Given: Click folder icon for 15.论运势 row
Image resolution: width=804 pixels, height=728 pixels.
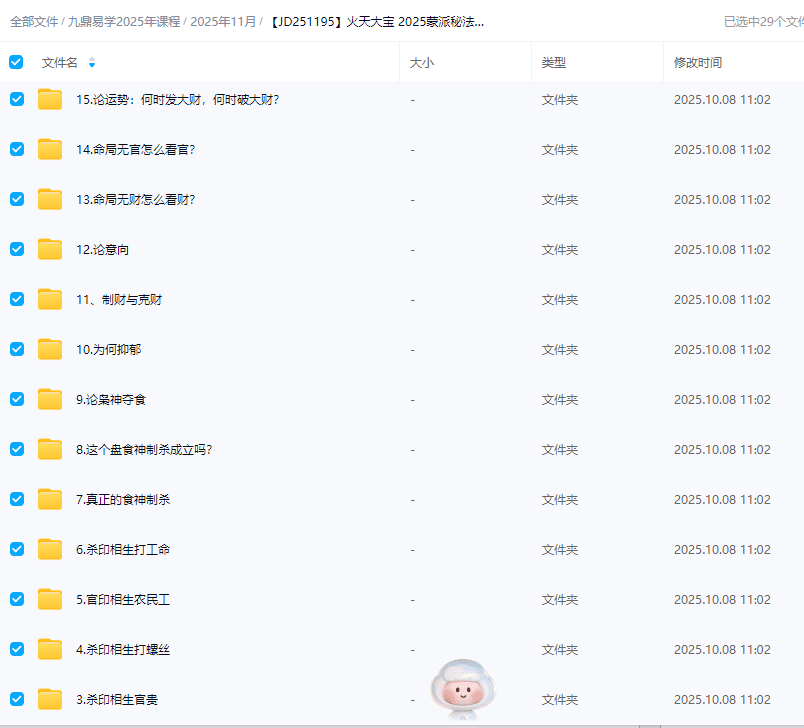Looking at the screenshot, I should (x=50, y=99).
